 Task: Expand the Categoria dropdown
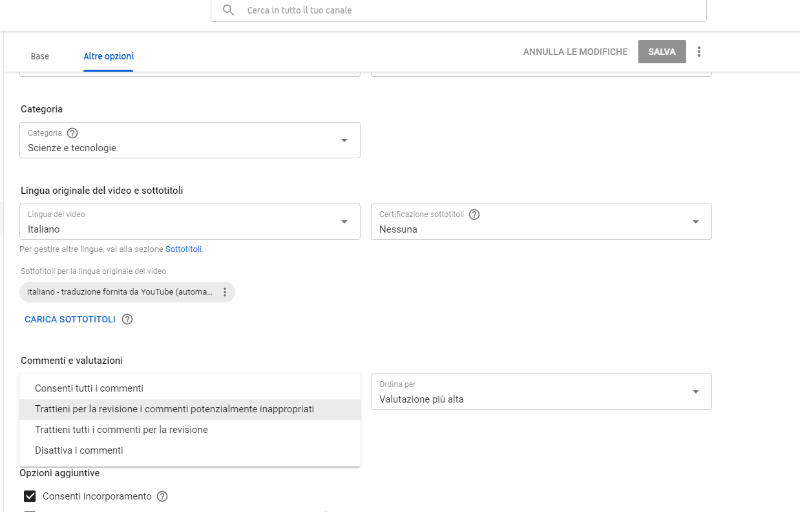[x=344, y=140]
